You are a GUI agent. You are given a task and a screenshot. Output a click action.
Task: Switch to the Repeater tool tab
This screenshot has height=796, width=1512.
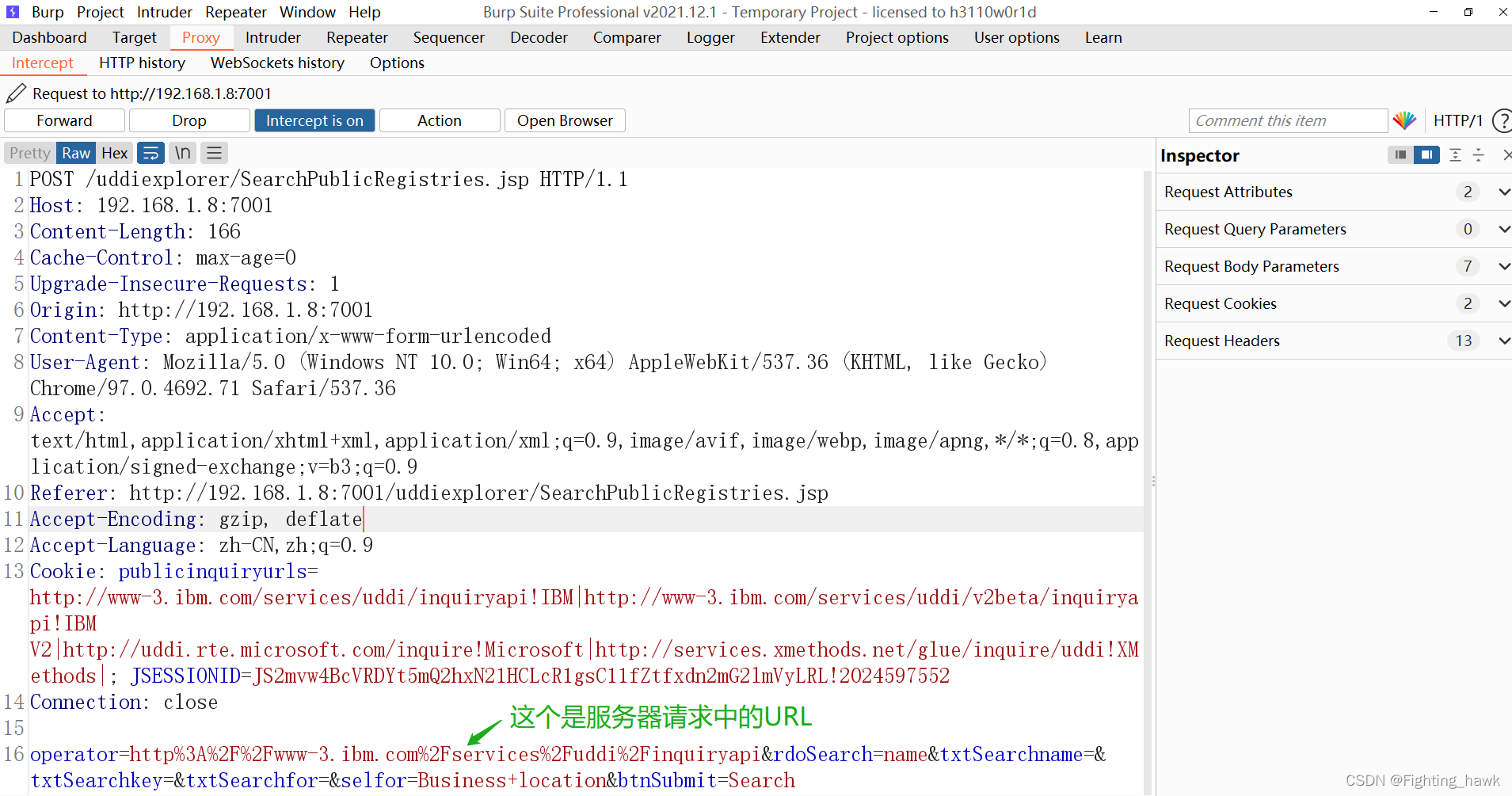tap(357, 37)
